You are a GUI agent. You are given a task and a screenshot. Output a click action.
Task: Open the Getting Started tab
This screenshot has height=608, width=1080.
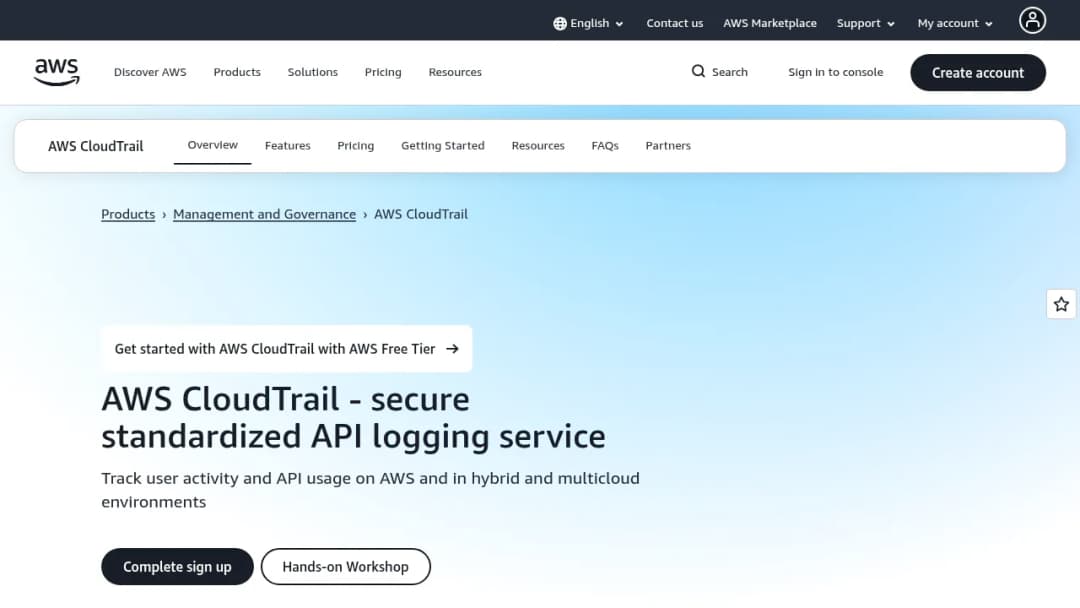443,146
